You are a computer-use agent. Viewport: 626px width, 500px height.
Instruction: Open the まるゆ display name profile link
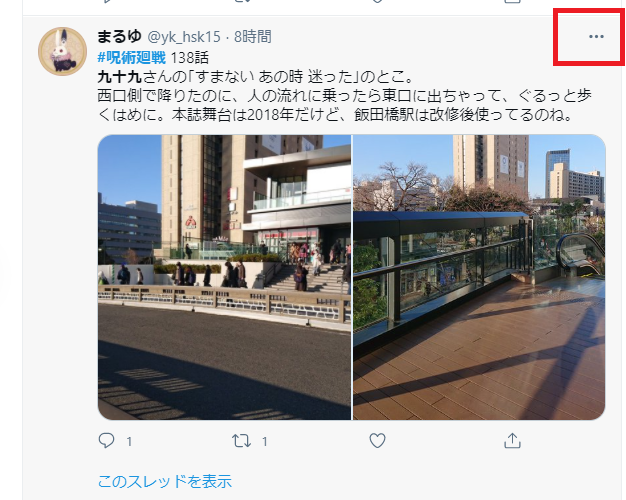[119, 36]
